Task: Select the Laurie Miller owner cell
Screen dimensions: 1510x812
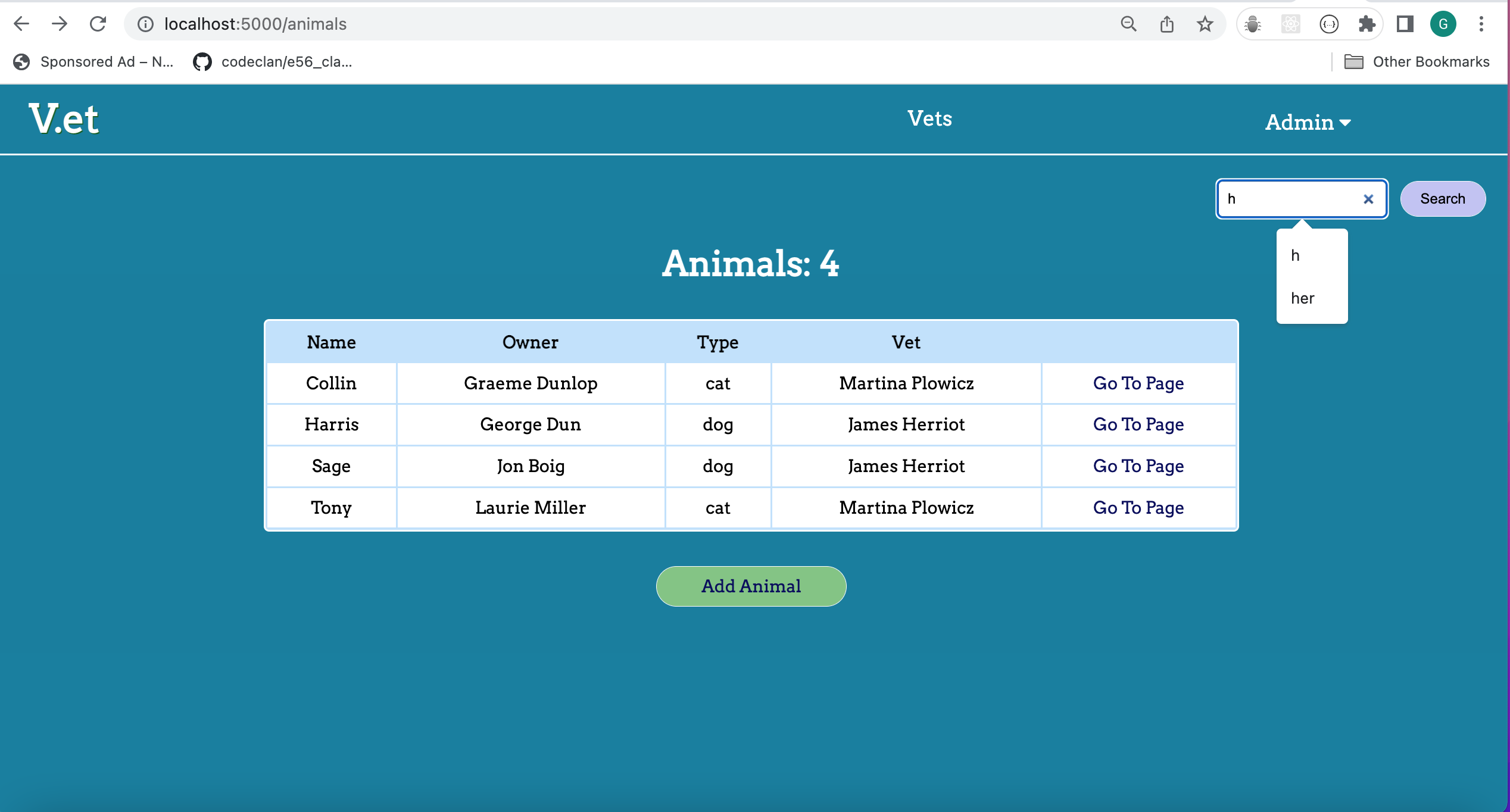Action: (531, 508)
